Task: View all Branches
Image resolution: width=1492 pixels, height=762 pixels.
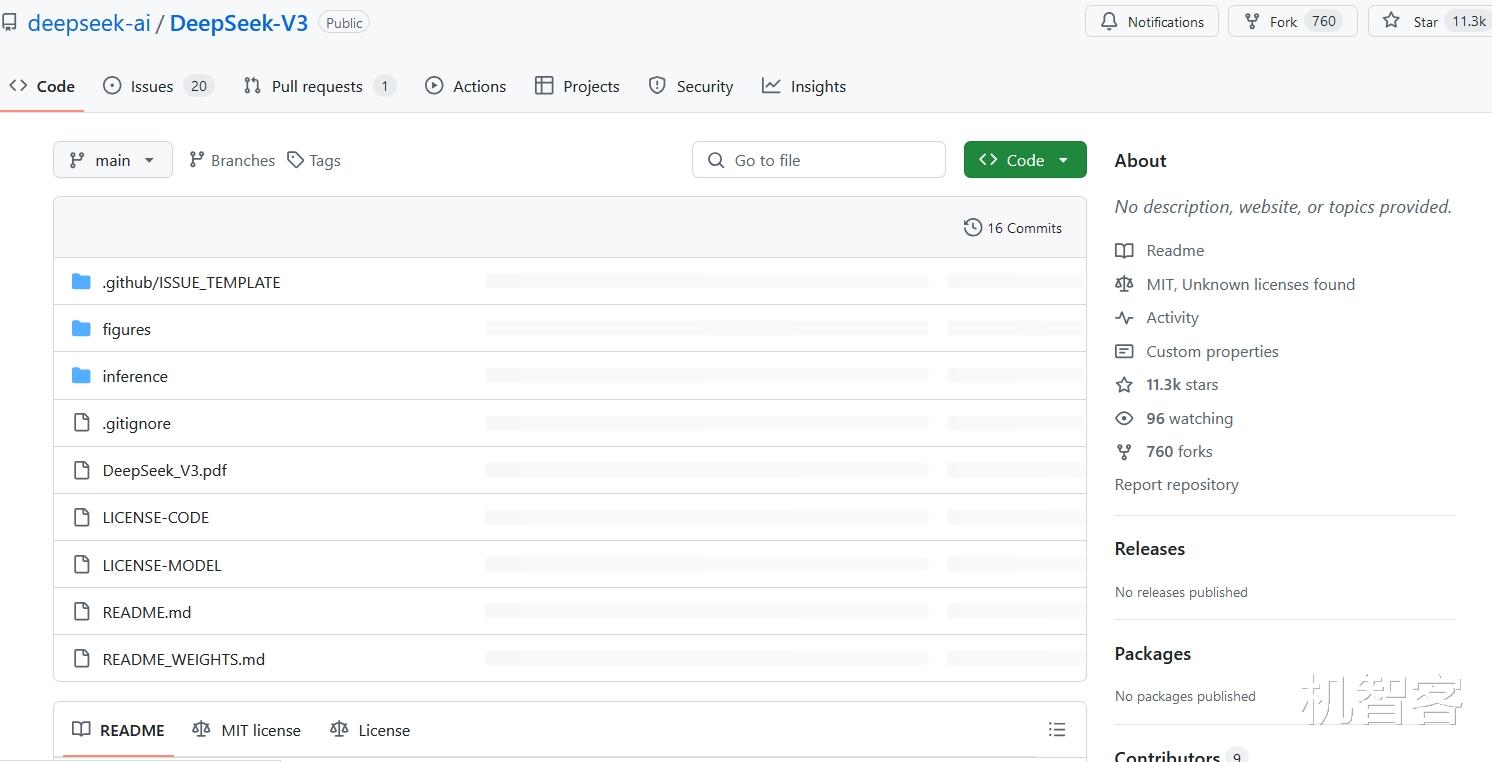Action: [232, 160]
